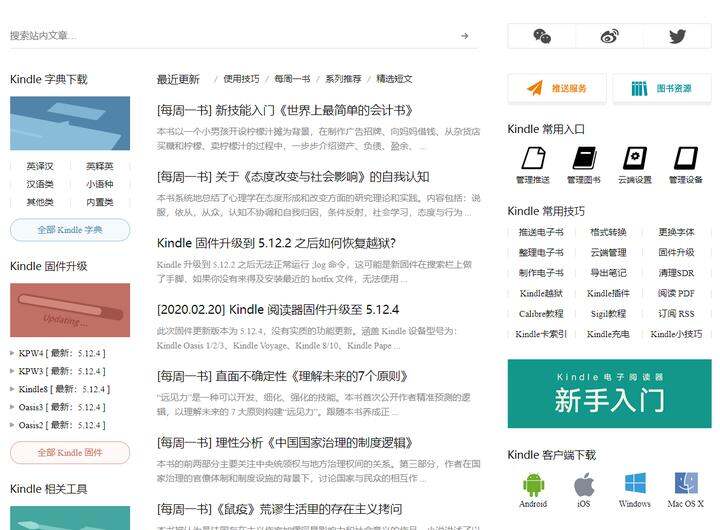Open 管理推送 document icon

533,158
